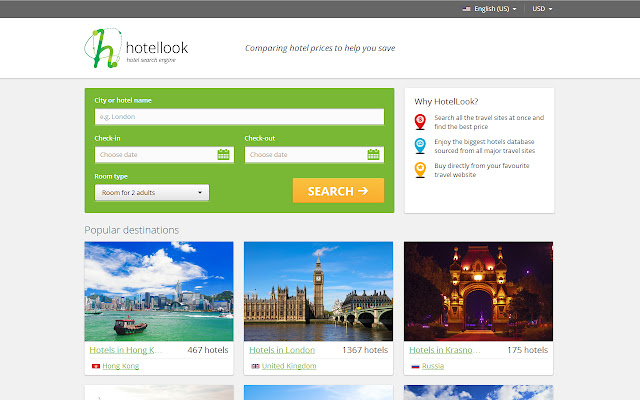Viewport: 640px width, 400px height.
Task: Click the Room type label
Action: tap(111, 177)
